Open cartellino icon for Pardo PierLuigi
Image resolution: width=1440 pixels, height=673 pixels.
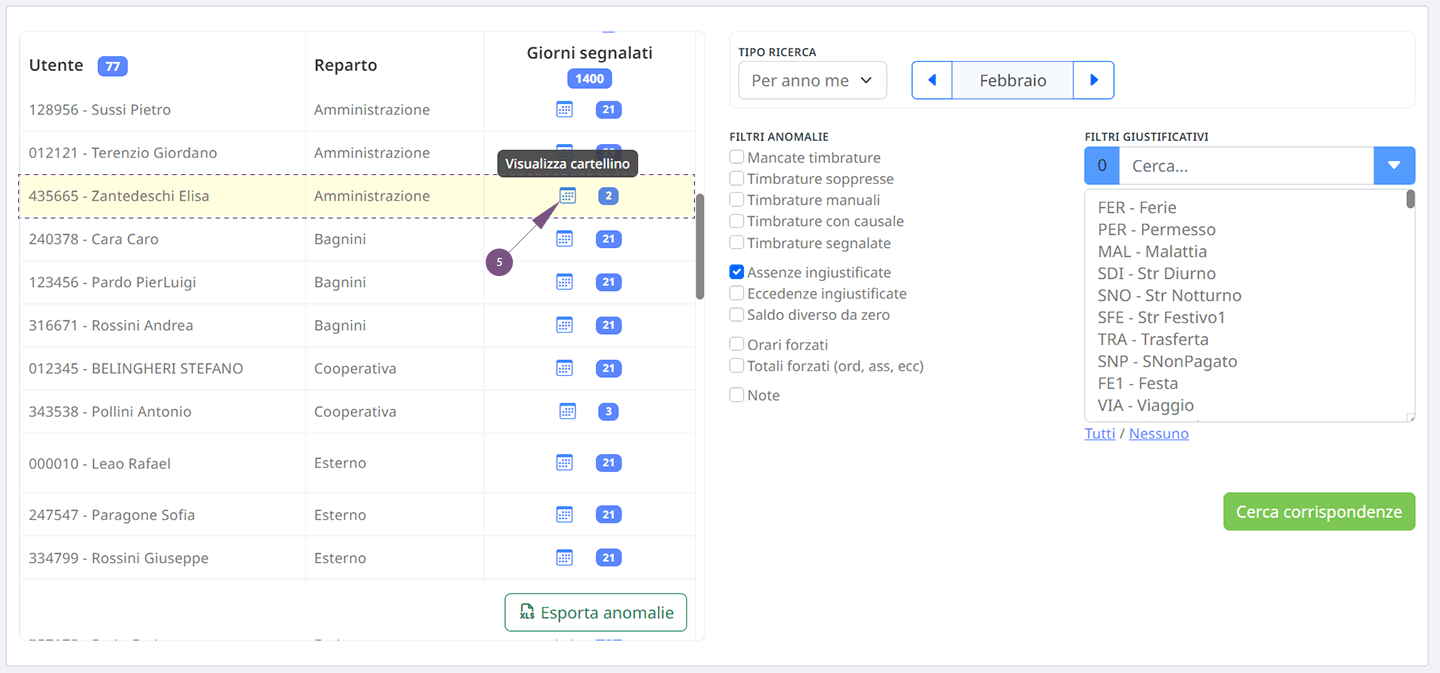564,282
